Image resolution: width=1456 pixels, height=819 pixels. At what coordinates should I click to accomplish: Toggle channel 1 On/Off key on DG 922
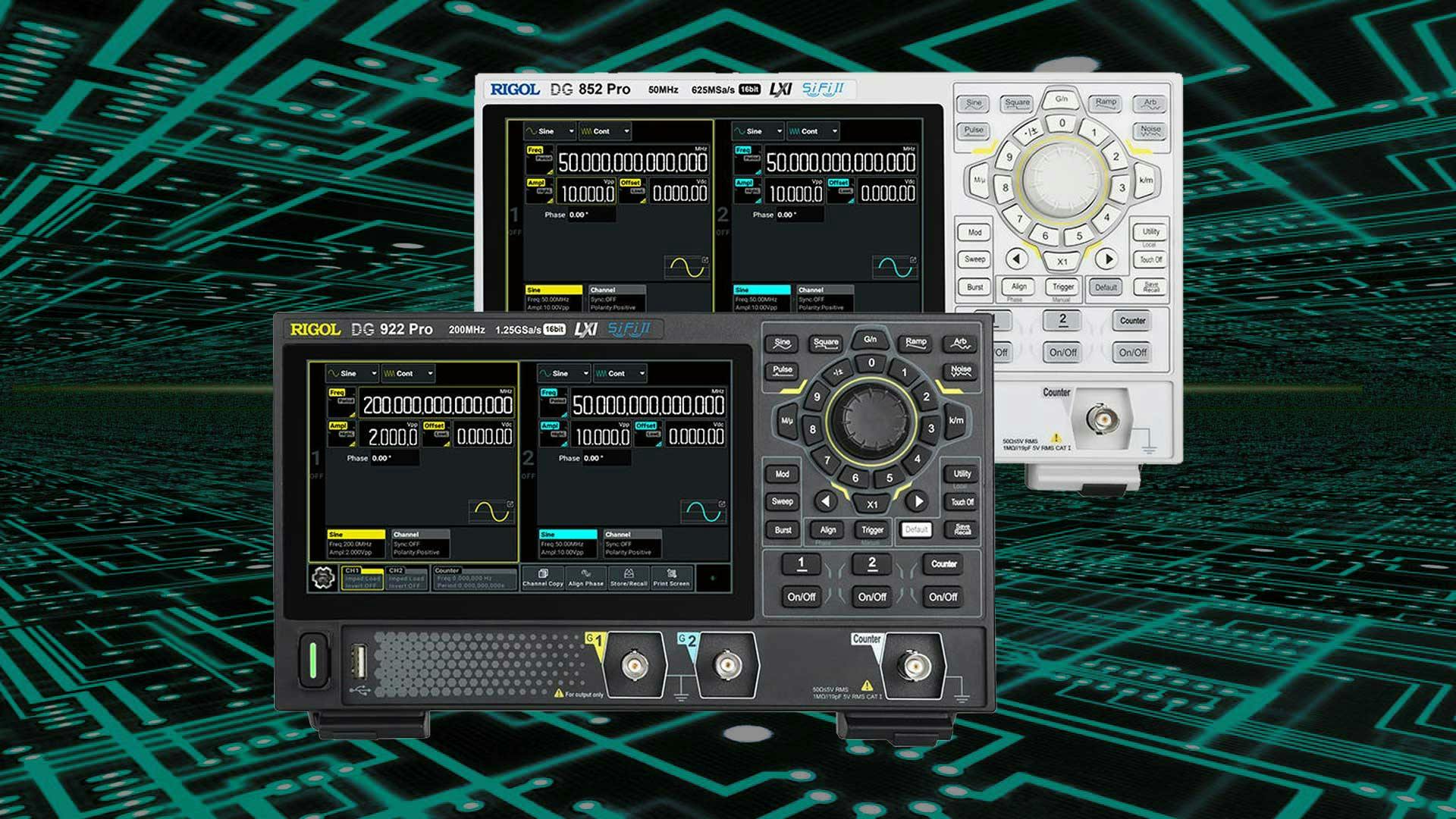point(801,597)
